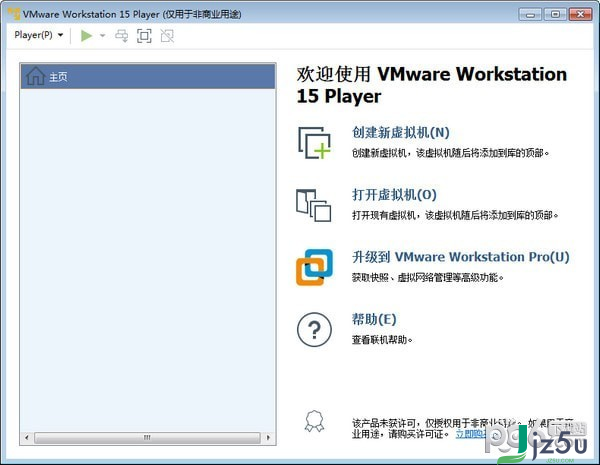Click the VMware Workstation Pro upgrade icon
Viewport: 600px width, 465px height.
(x=314, y=267)
